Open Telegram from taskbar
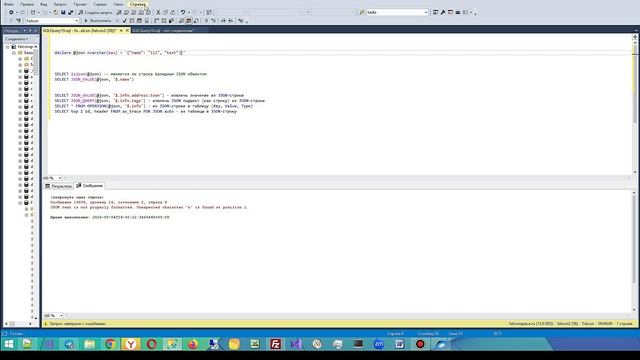The image size is (640, 360). [x=69, y=344]
